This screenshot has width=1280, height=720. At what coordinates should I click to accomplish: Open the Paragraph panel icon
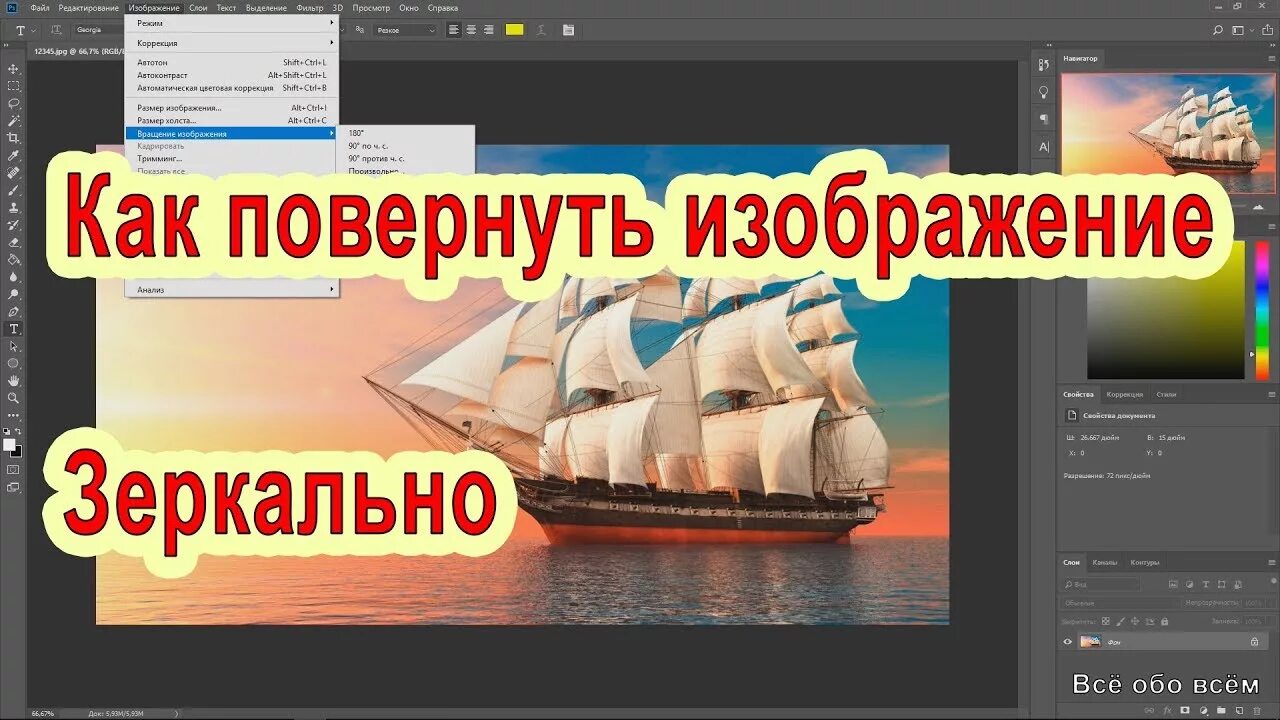(x=1044, y=119)
